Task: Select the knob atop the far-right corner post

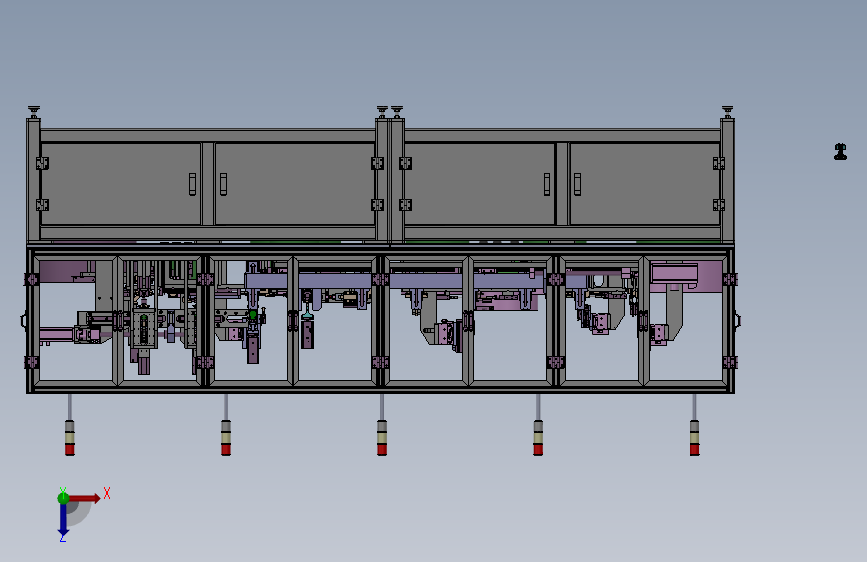Action: [x=727, y=112]
